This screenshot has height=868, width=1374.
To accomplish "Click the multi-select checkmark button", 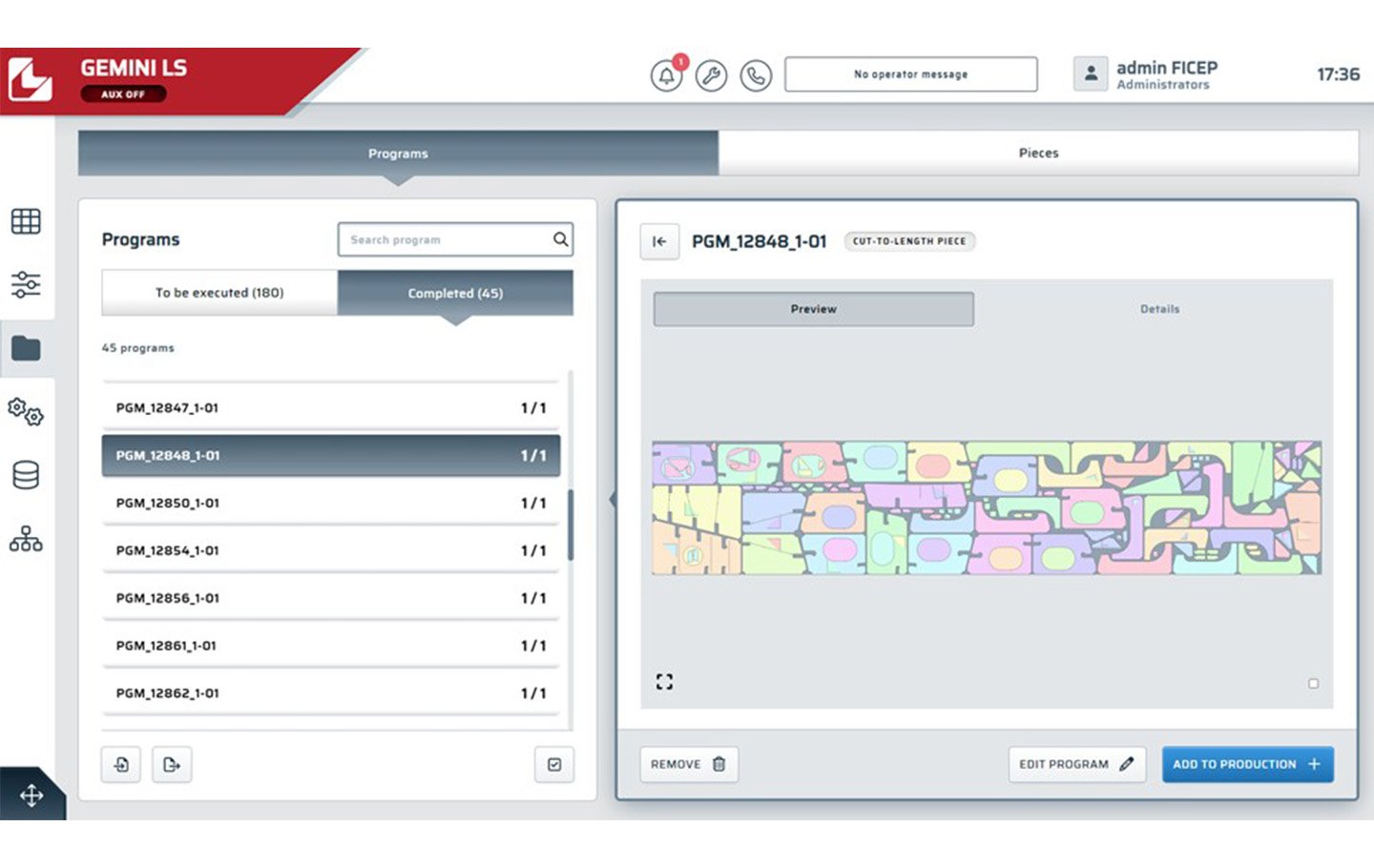I will click(x=554, y=764).
